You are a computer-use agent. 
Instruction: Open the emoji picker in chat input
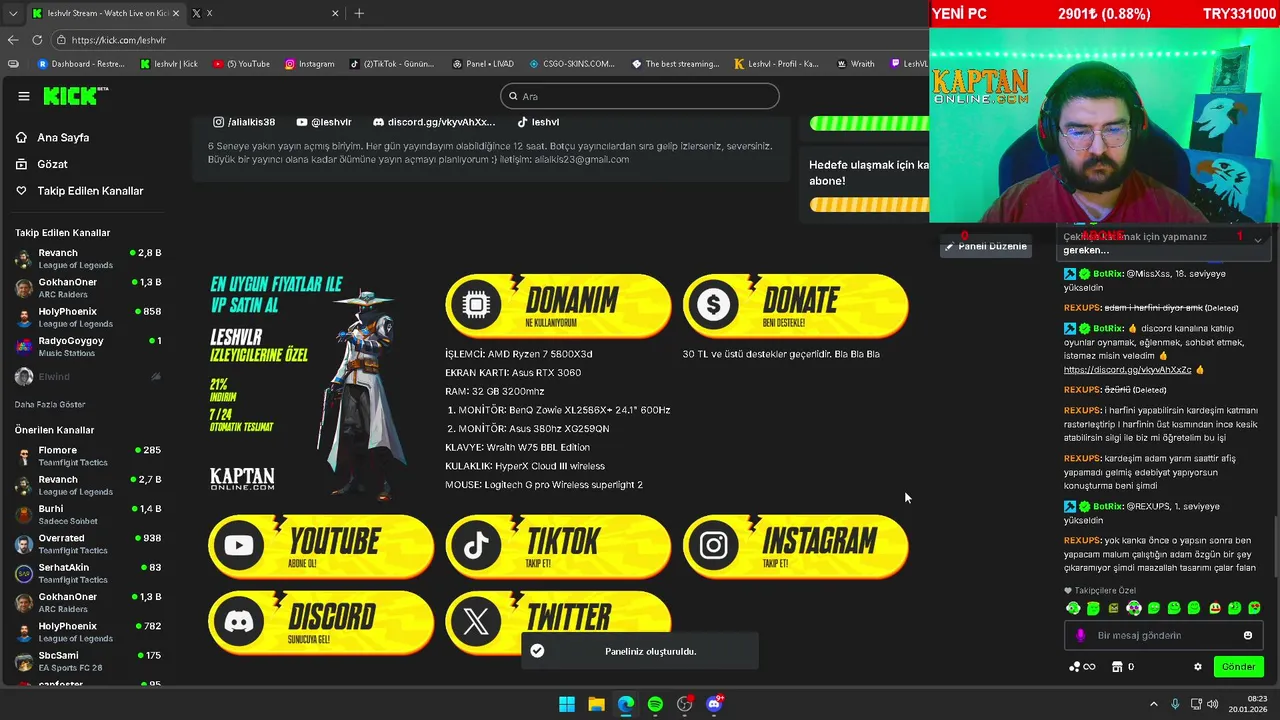pos(1248,635)
